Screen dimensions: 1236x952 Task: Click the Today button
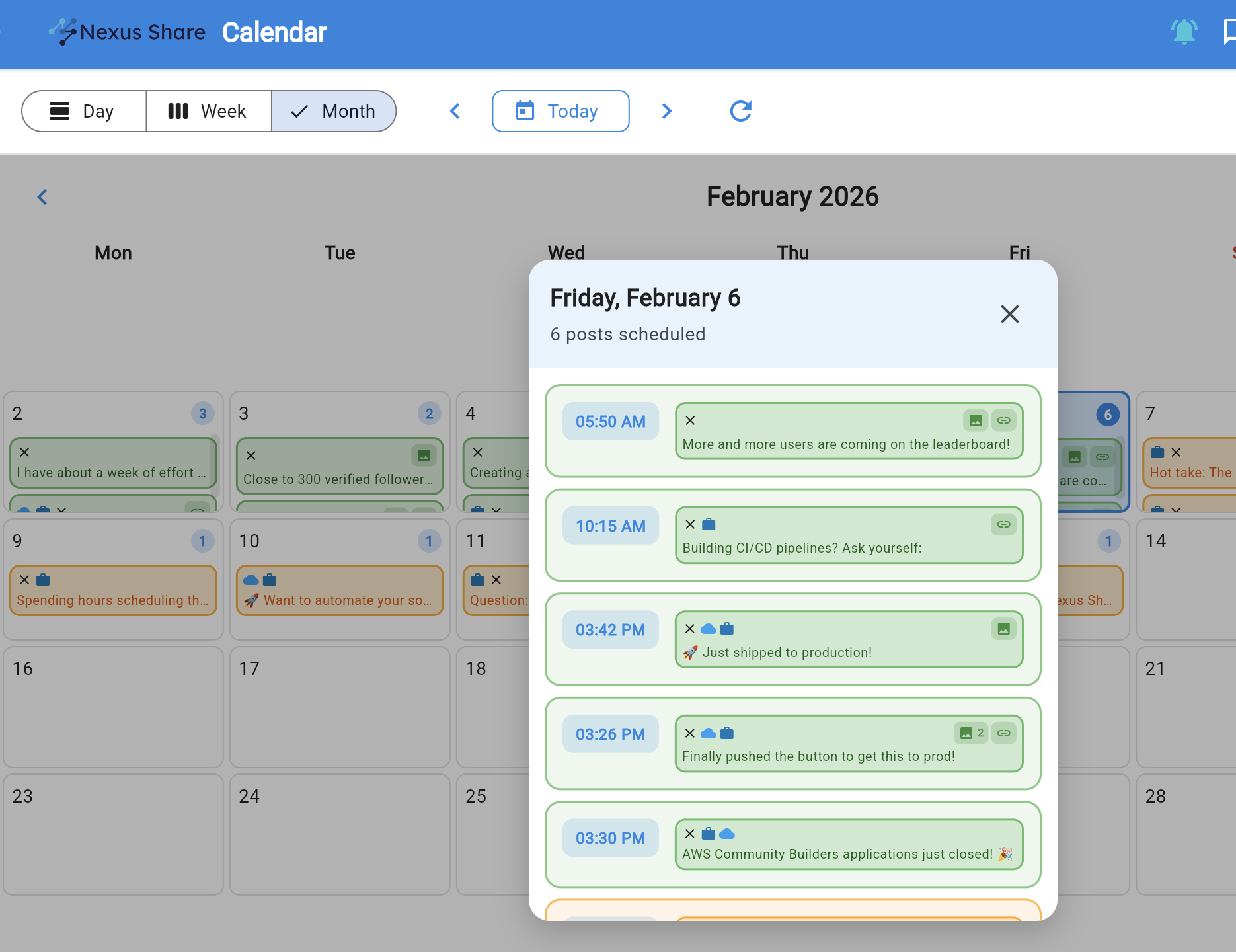(x=560, y=111)
